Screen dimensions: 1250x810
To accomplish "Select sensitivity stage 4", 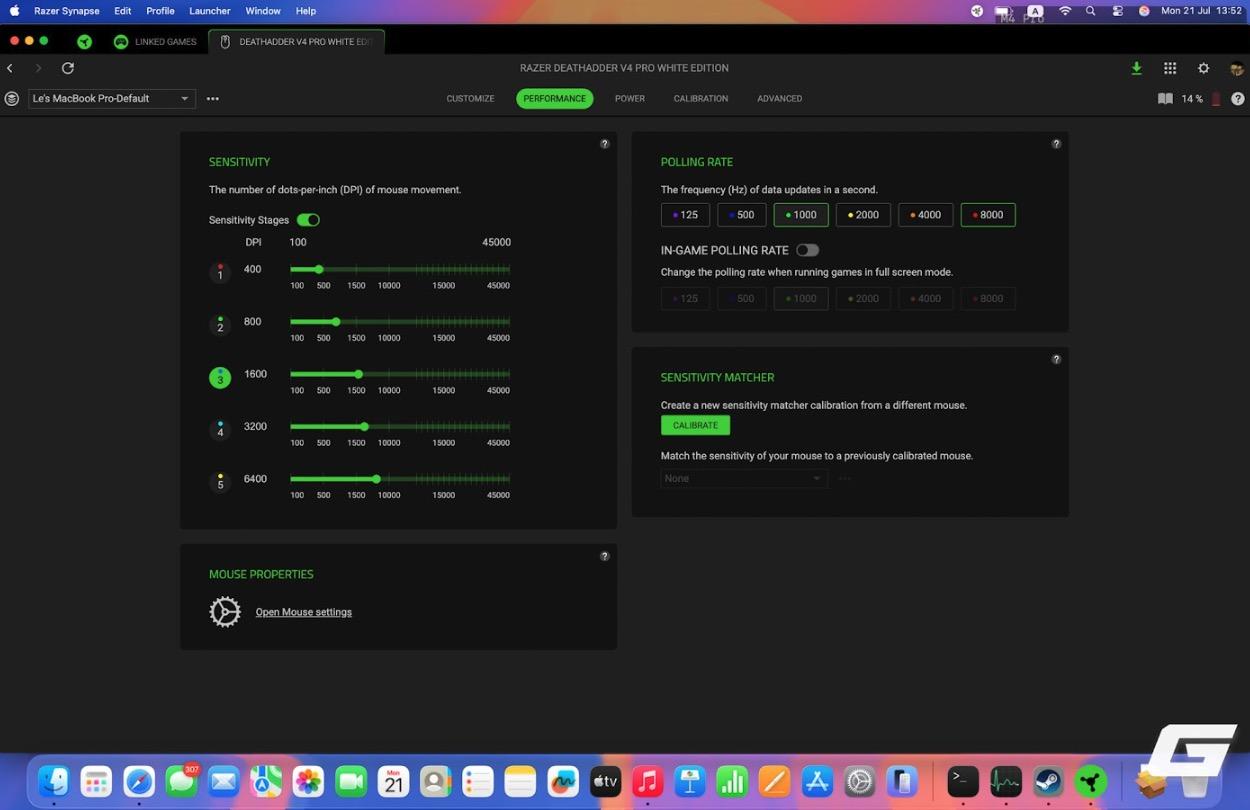I will tap(220, 429).
